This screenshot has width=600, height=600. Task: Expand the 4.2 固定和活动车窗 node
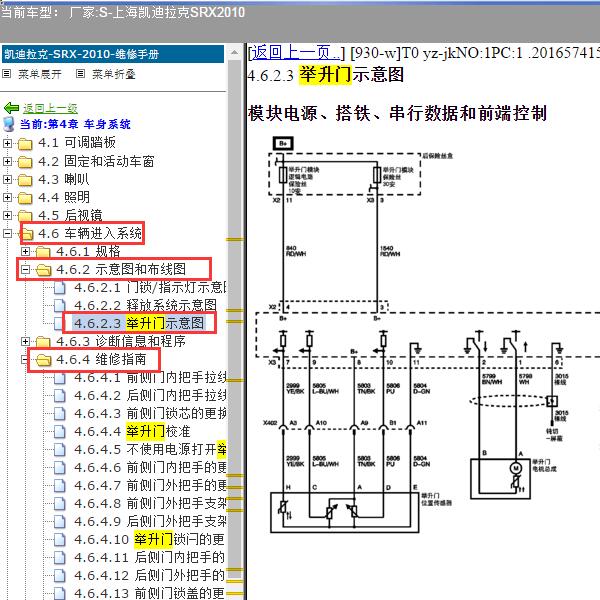pos(7,161)
